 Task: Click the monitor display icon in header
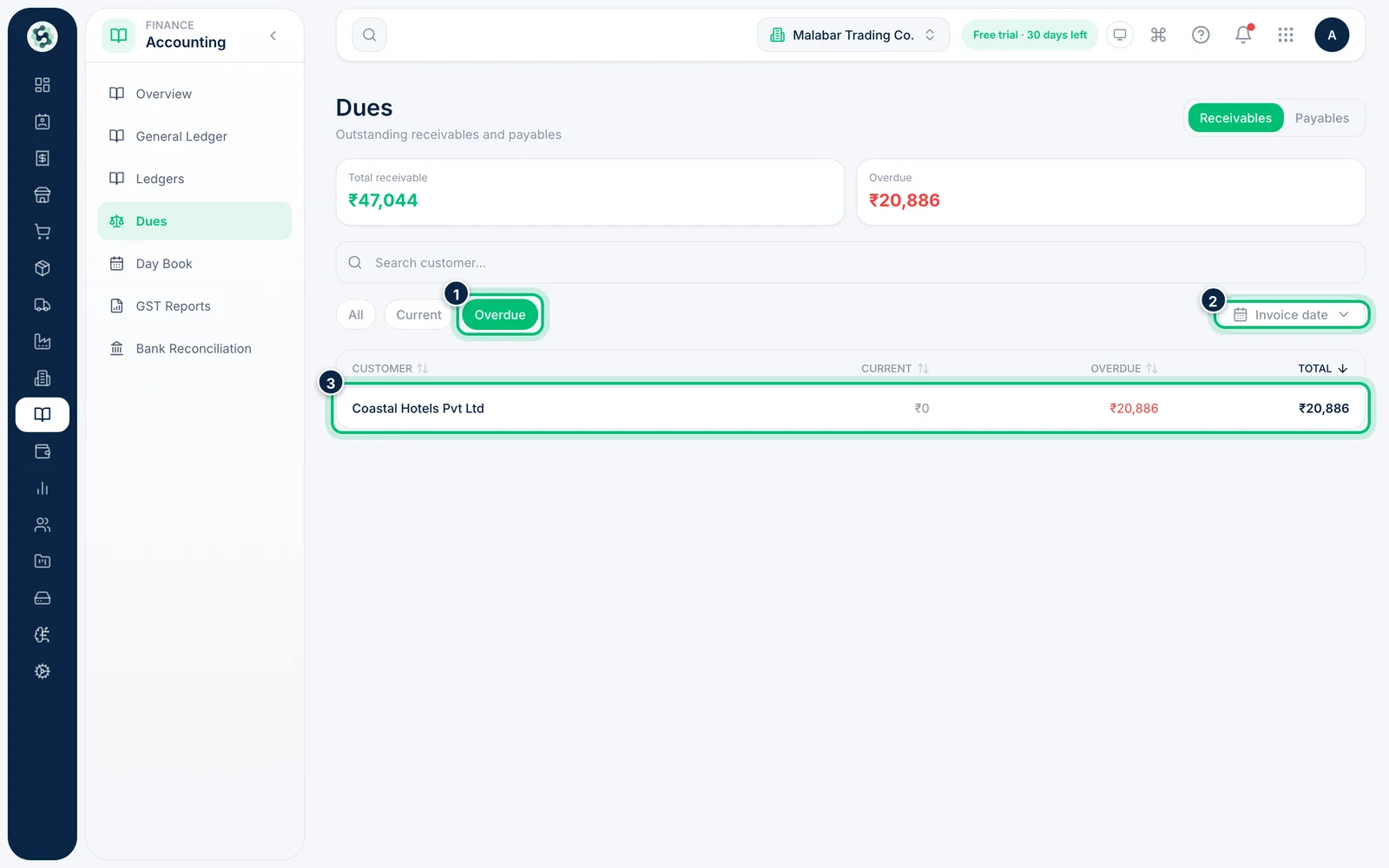coord(1120,35)
